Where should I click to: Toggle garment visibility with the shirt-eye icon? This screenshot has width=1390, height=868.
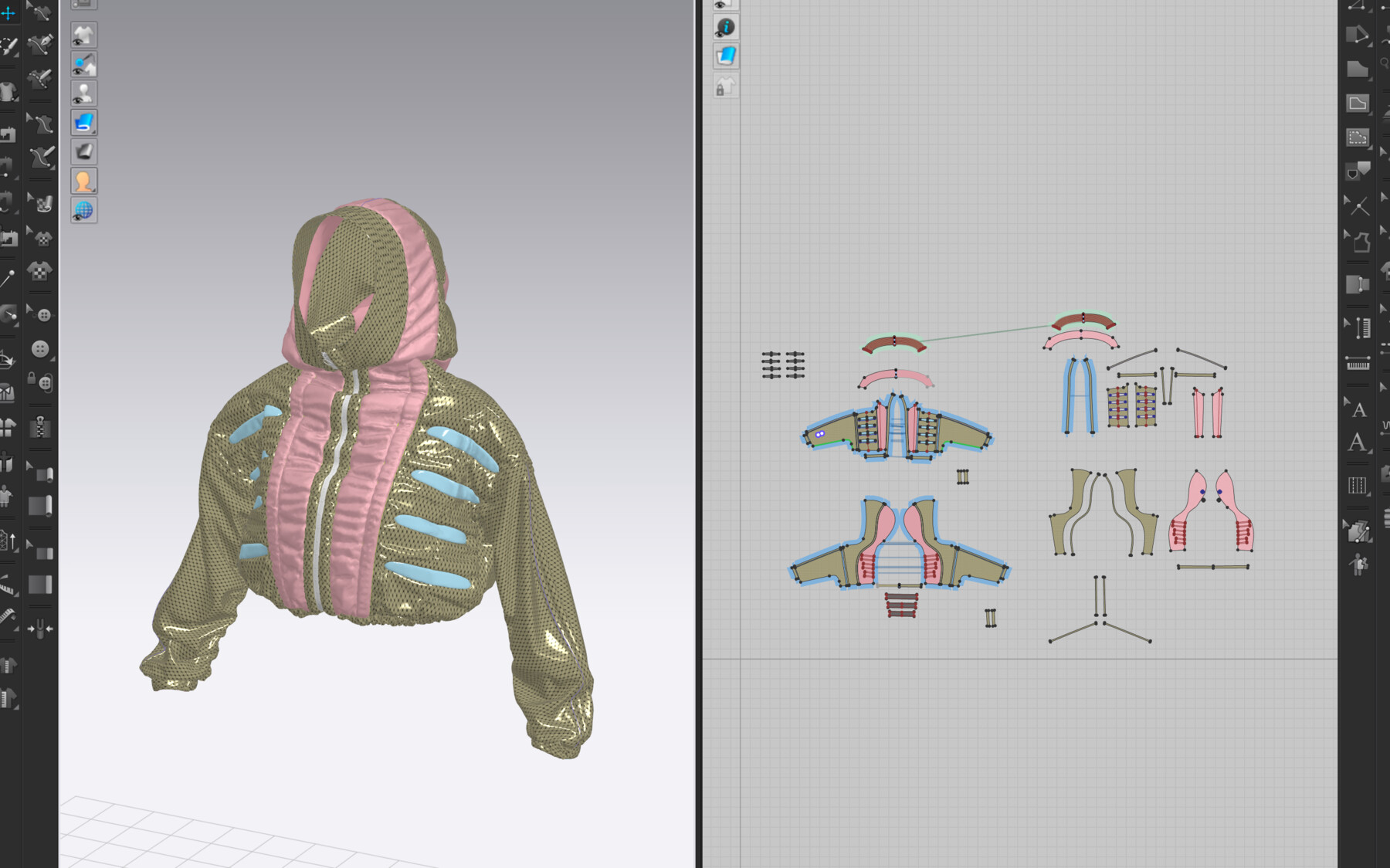pyautogui.click(x=85, y=35)
